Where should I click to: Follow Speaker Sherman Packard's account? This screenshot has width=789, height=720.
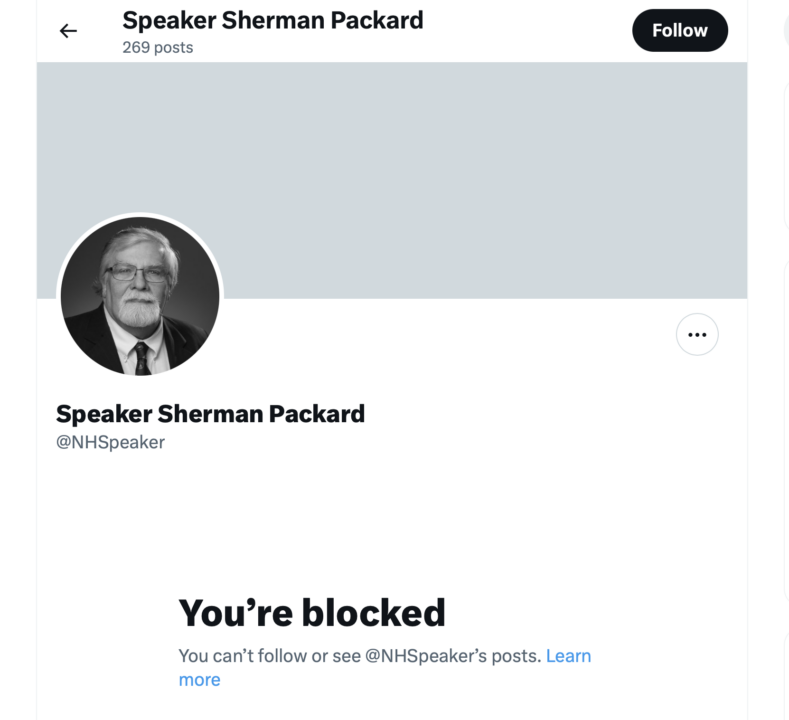click(680, 31)
